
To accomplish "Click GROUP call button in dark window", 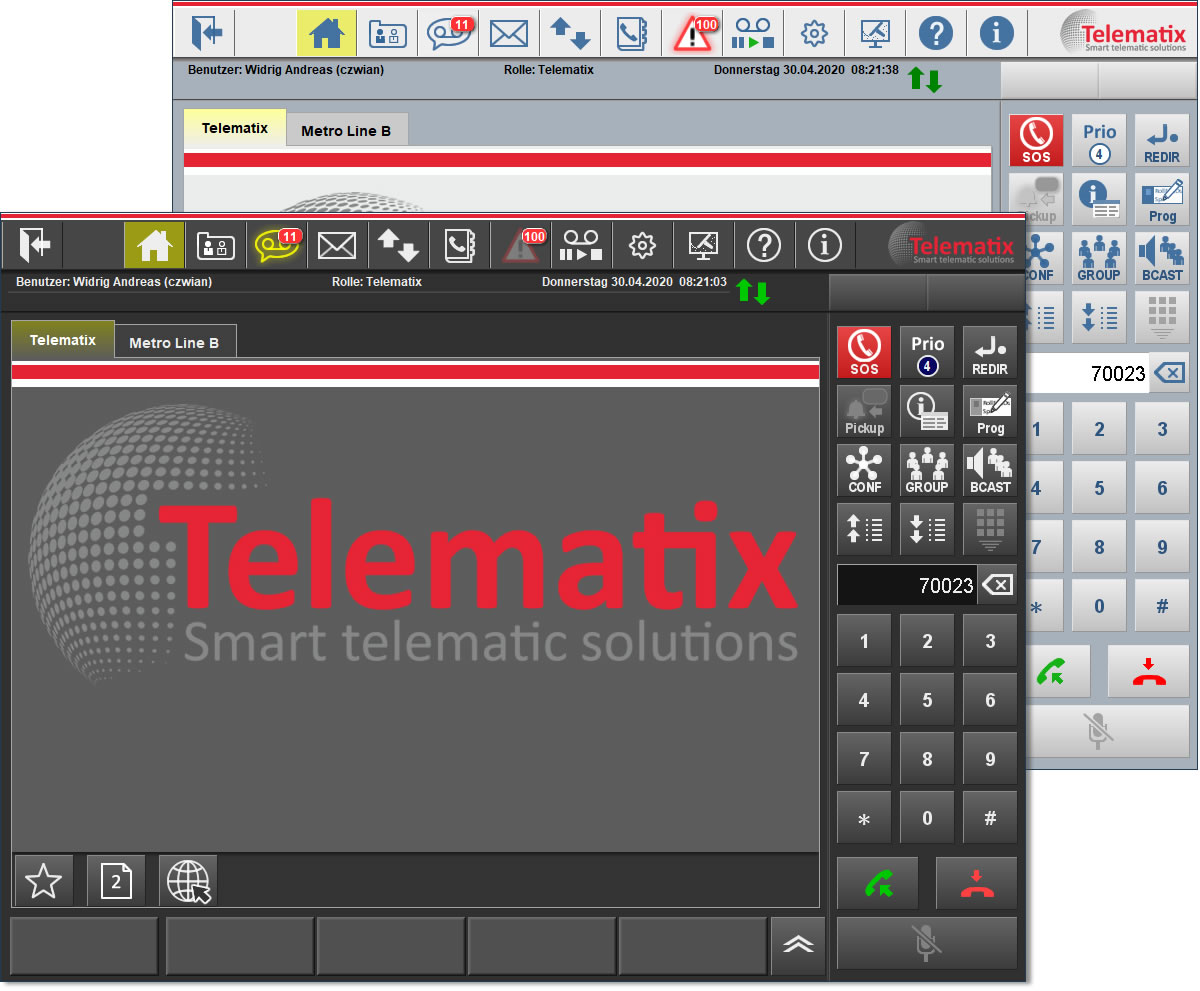I will pyautogui.click(x=927, y=470).
